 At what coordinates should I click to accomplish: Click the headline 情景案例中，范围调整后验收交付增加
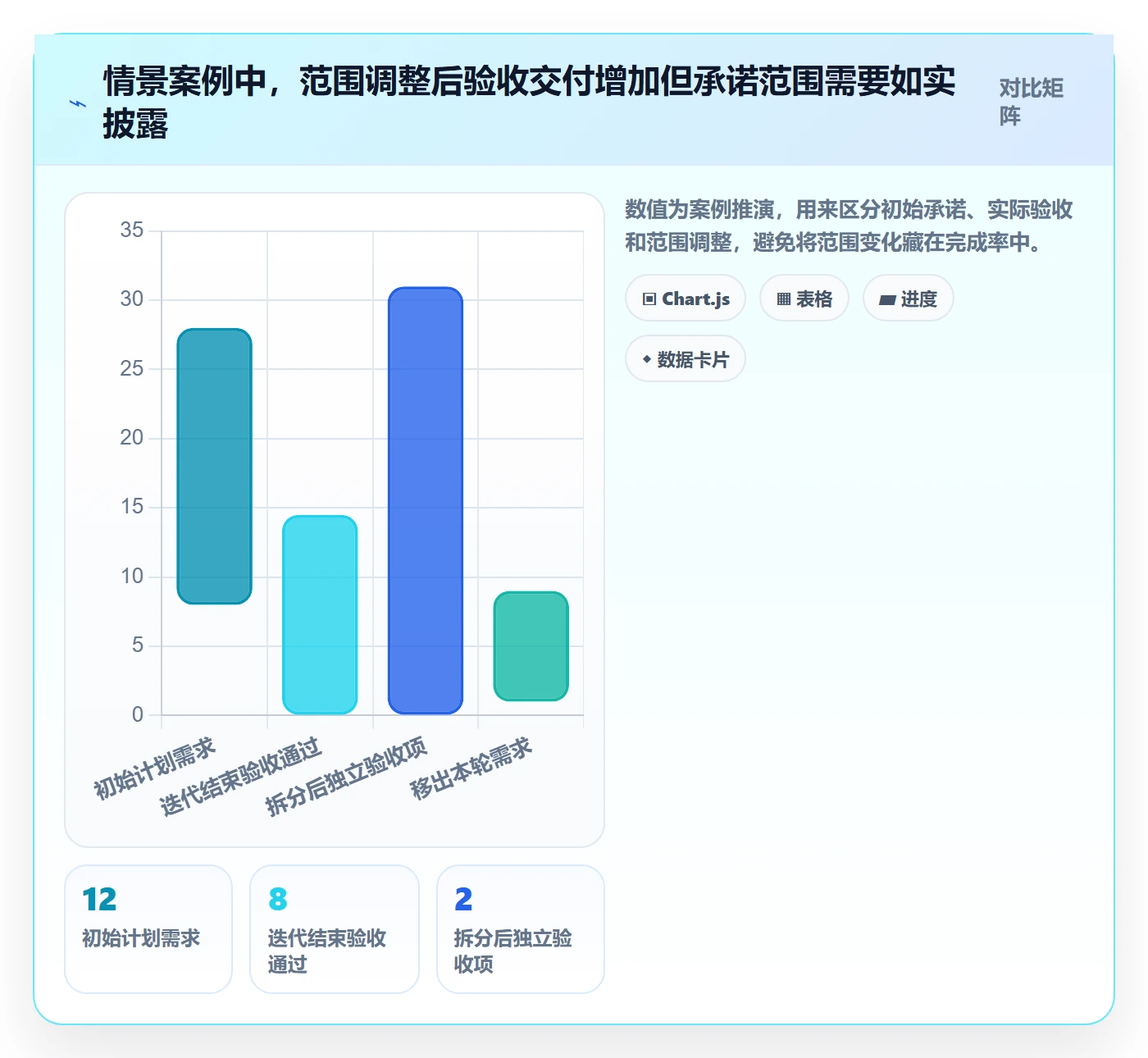530,103
